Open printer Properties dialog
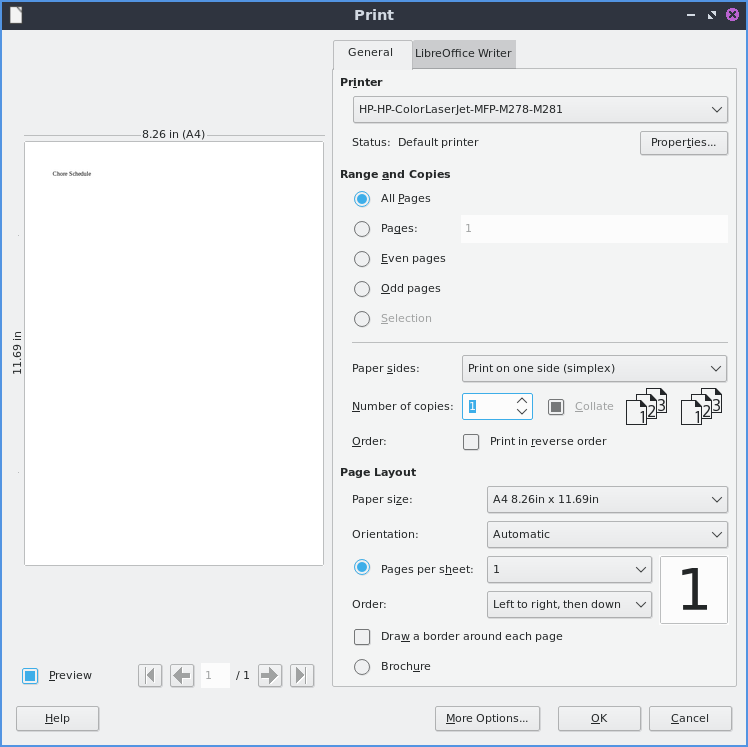The height and width of the screenshot is (747, 748). click(683, 142)
